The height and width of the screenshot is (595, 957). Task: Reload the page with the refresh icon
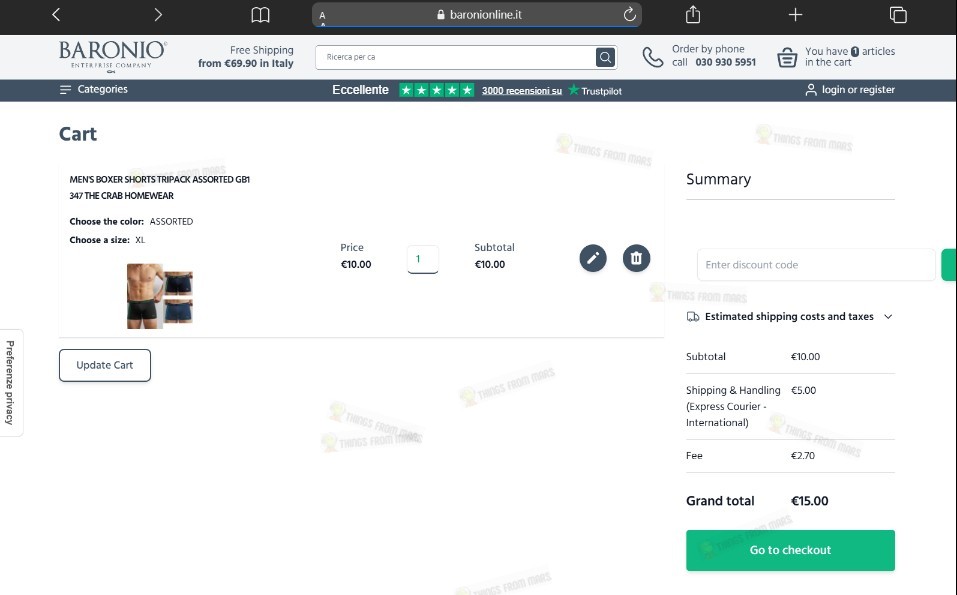[x=629, y=14]
